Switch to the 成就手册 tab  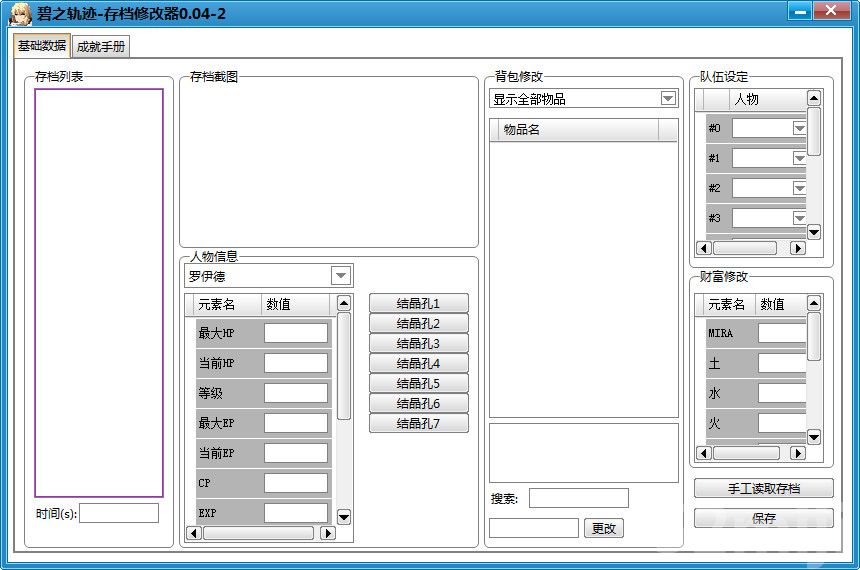pos(101,46)
